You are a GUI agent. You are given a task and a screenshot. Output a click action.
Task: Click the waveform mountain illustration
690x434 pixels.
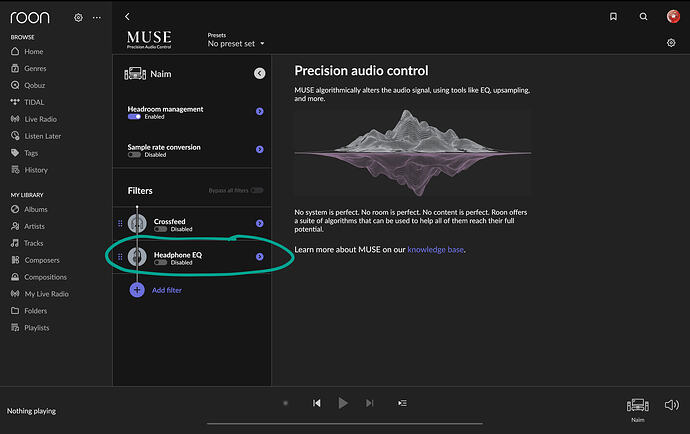(413, 152)
